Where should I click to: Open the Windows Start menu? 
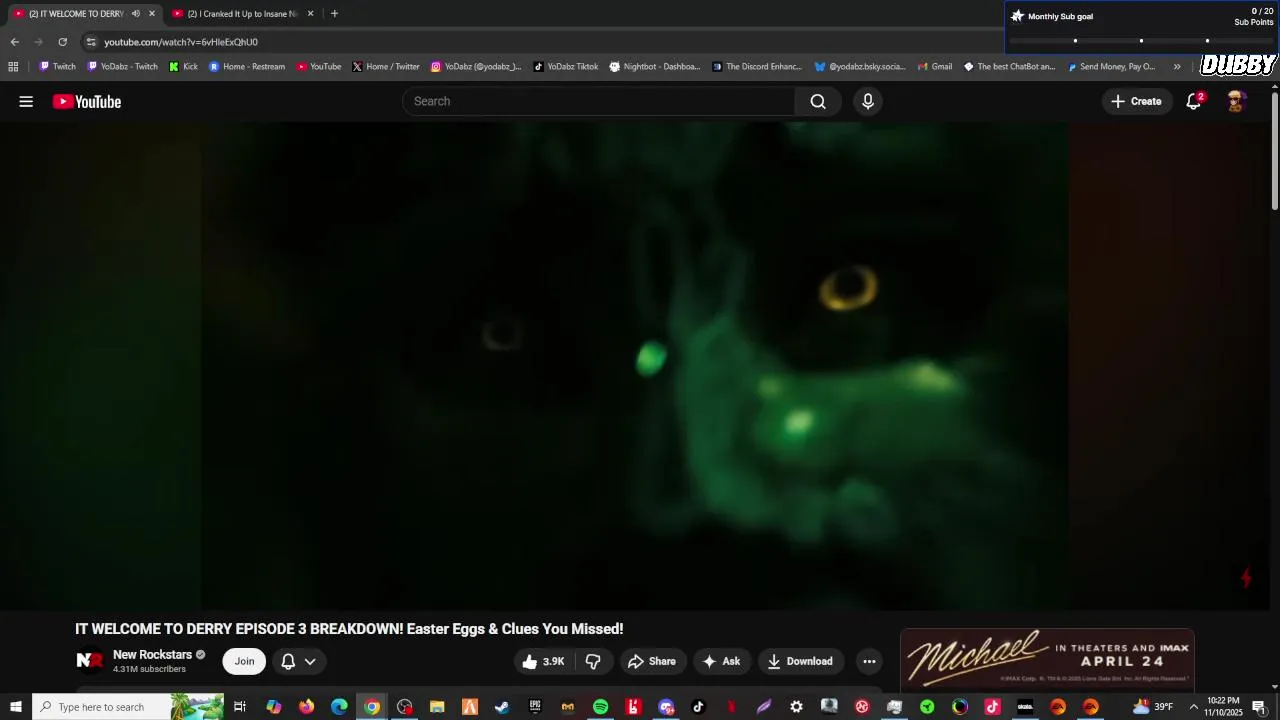click(16, 707)
